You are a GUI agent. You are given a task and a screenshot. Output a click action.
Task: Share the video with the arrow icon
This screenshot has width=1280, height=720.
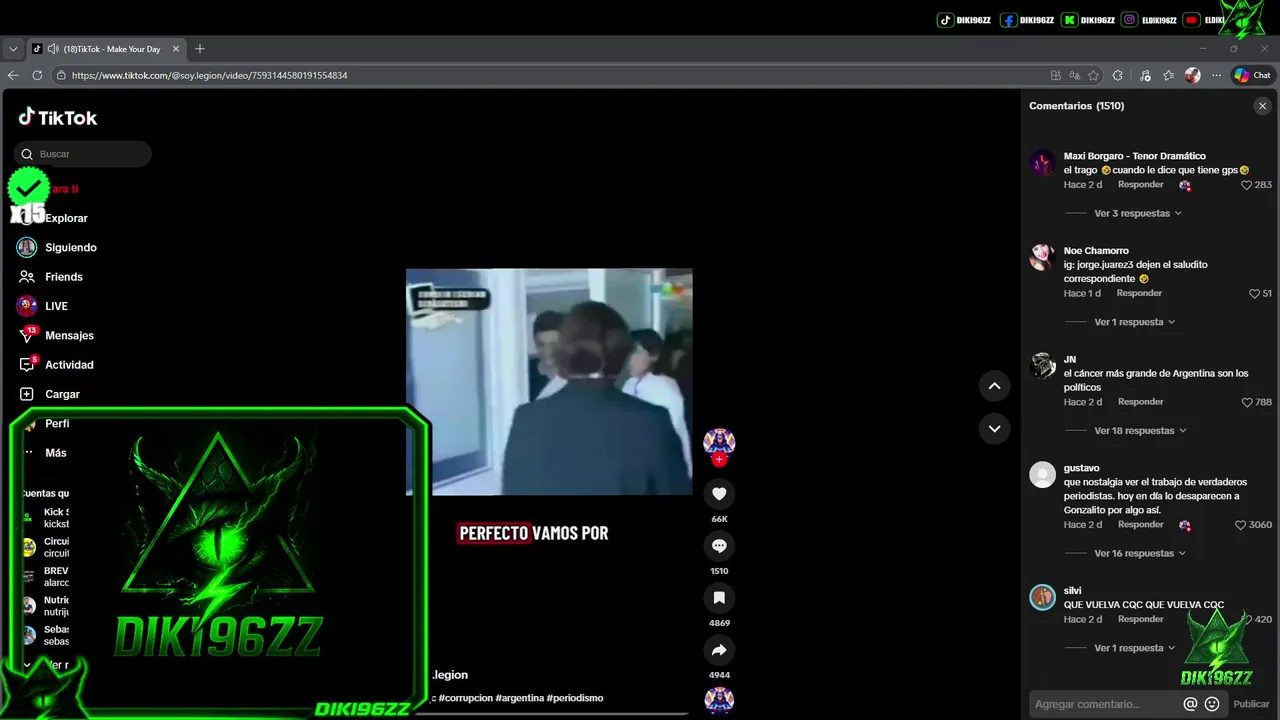click(719, 649)
